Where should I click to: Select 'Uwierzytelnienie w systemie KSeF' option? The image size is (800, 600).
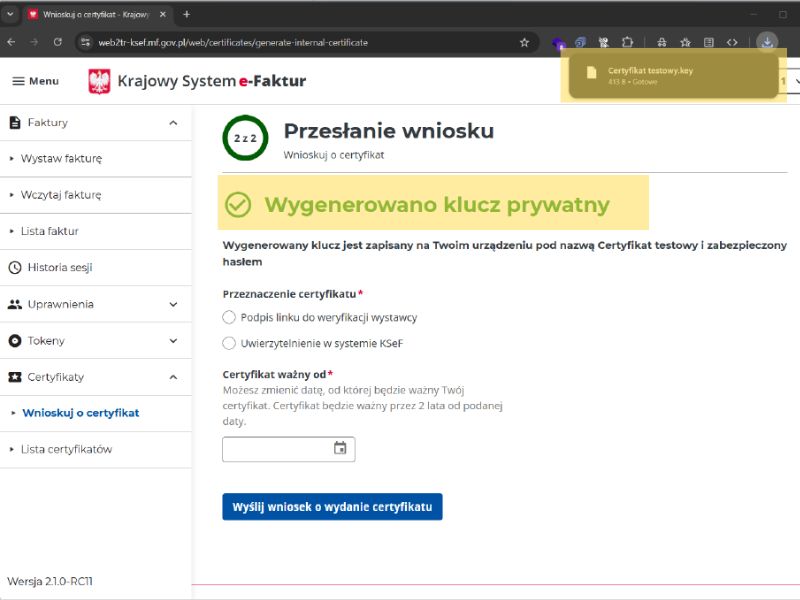[229, 343]
